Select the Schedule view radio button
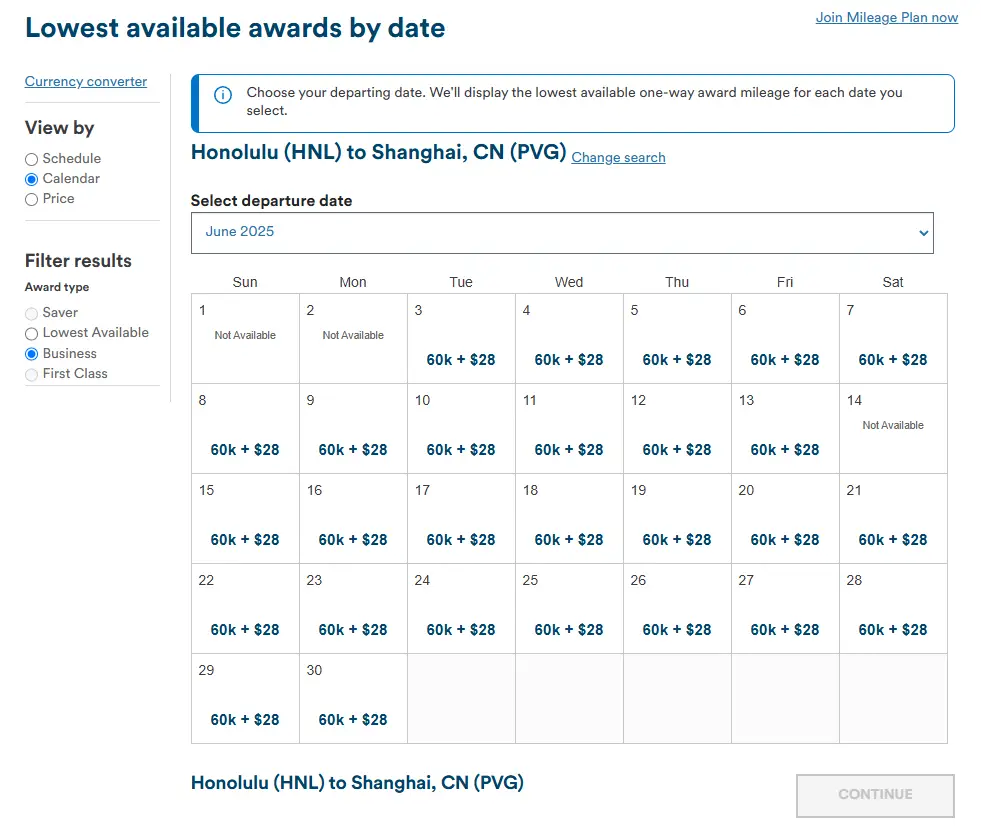 coord(32,159)
